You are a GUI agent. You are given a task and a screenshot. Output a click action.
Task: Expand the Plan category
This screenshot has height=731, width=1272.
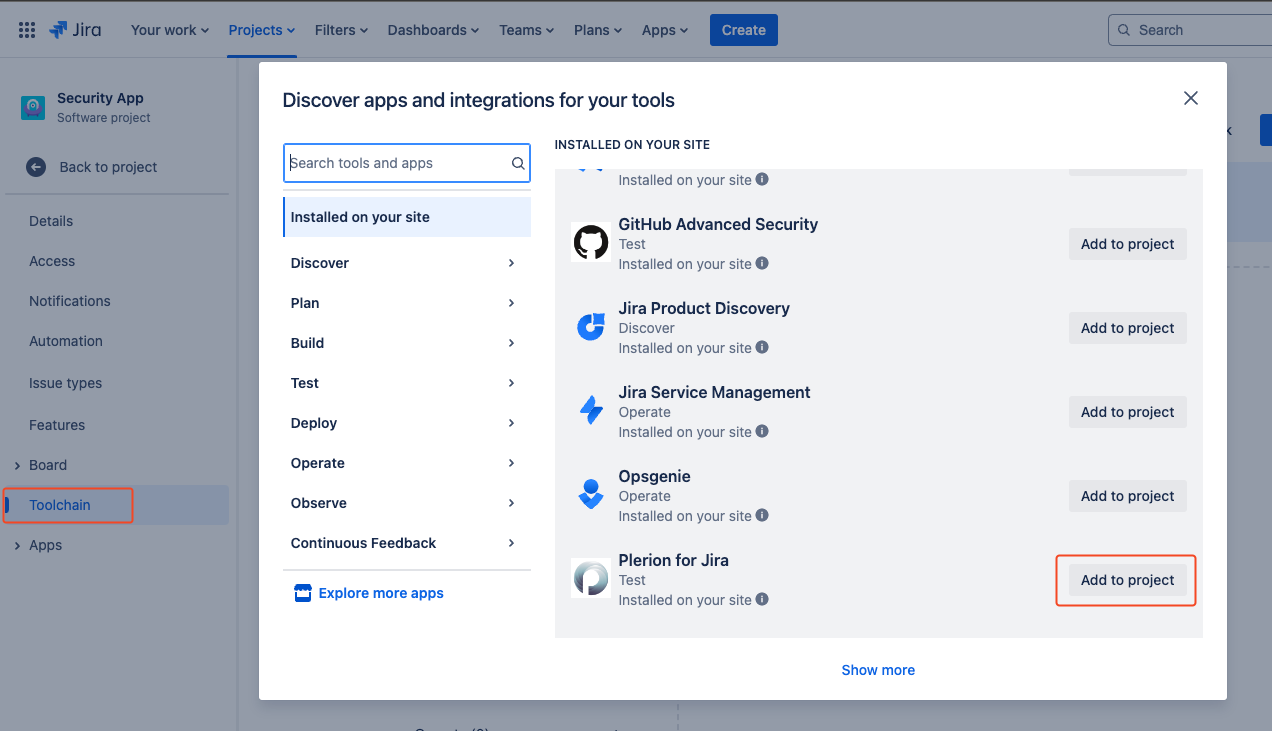click(x=406, y=303)
